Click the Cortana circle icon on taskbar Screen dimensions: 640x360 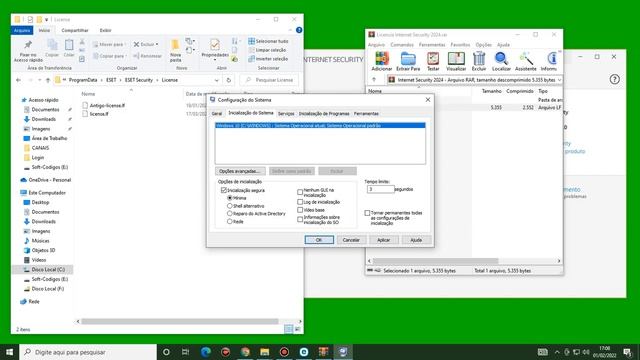[x=166, y=351]
